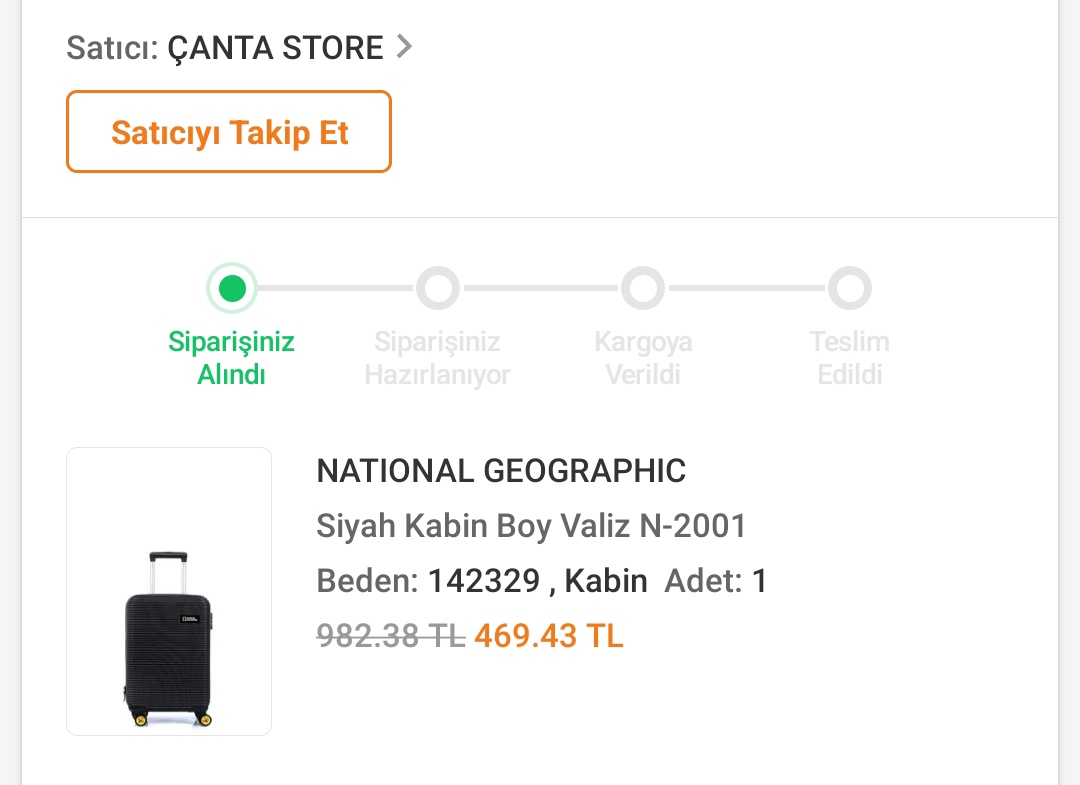Select the Siparişiniz Hazırlanıyor status label
Image resolution: width=1080 pixels, height=785 pixels.
[x=437, y=358]
